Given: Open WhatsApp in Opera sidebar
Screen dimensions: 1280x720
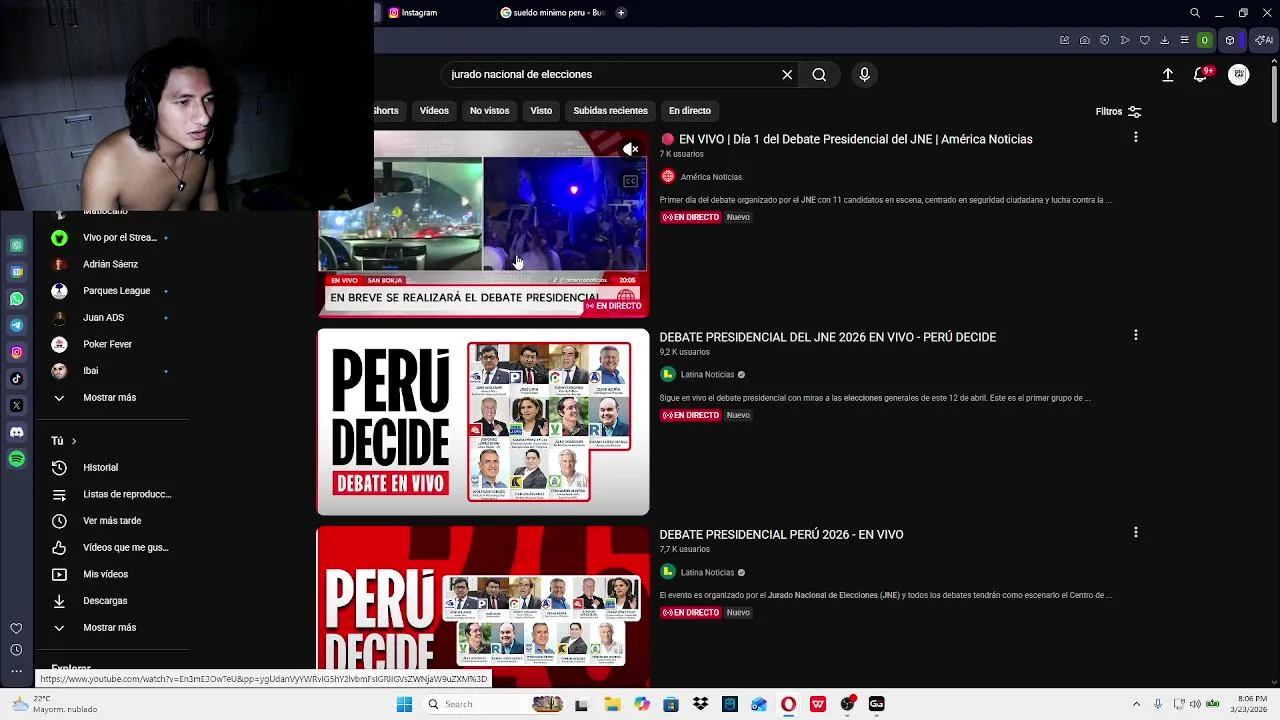Looking at the screenshot, I should (x=17, y=298).
